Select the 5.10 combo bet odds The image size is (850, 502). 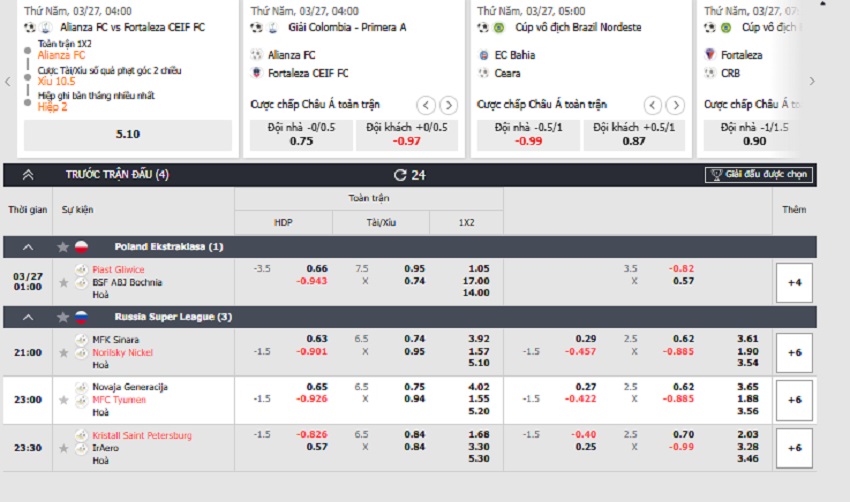click(x=128, y=134)
